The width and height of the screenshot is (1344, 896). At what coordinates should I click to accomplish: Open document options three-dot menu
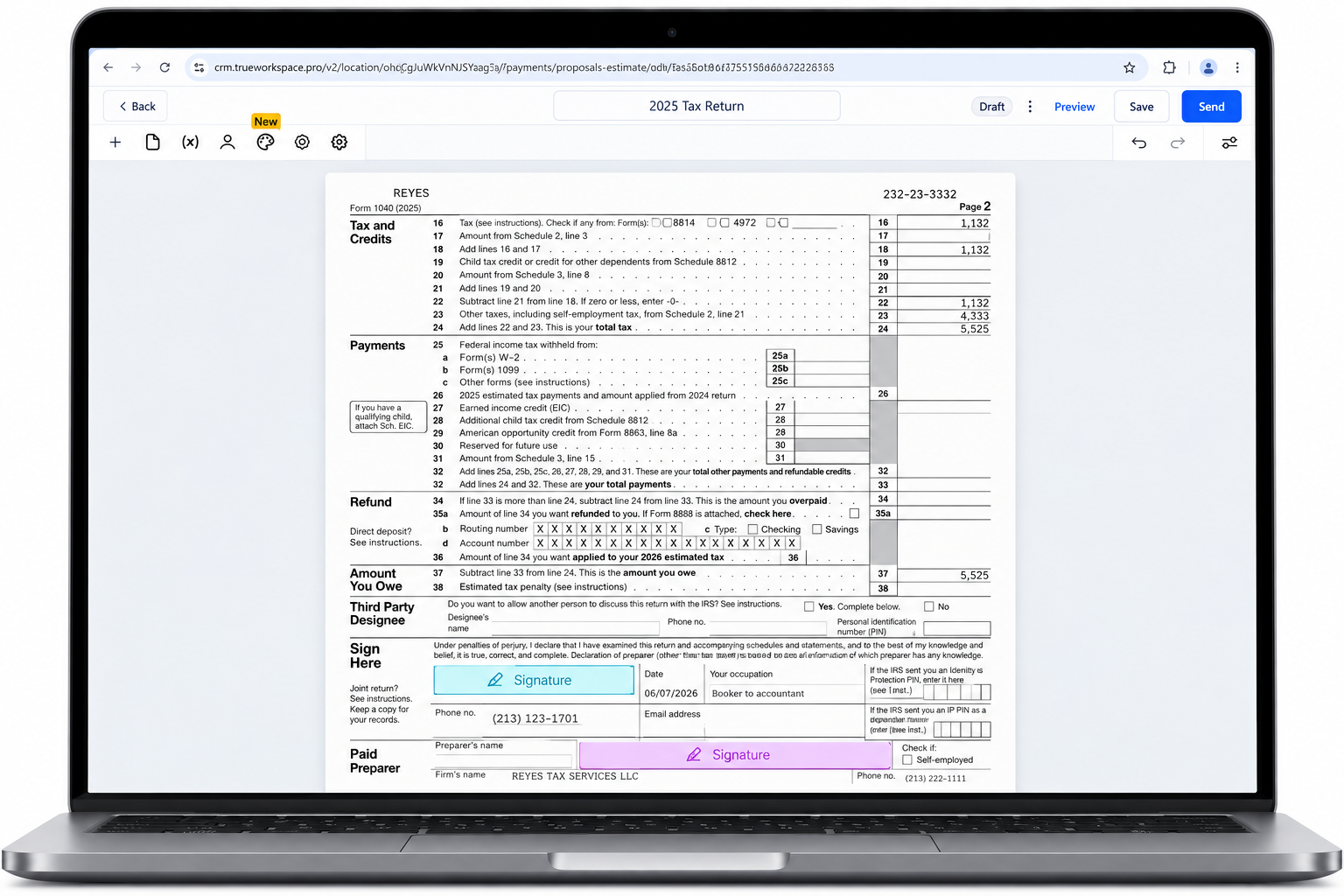(1030, 107)
